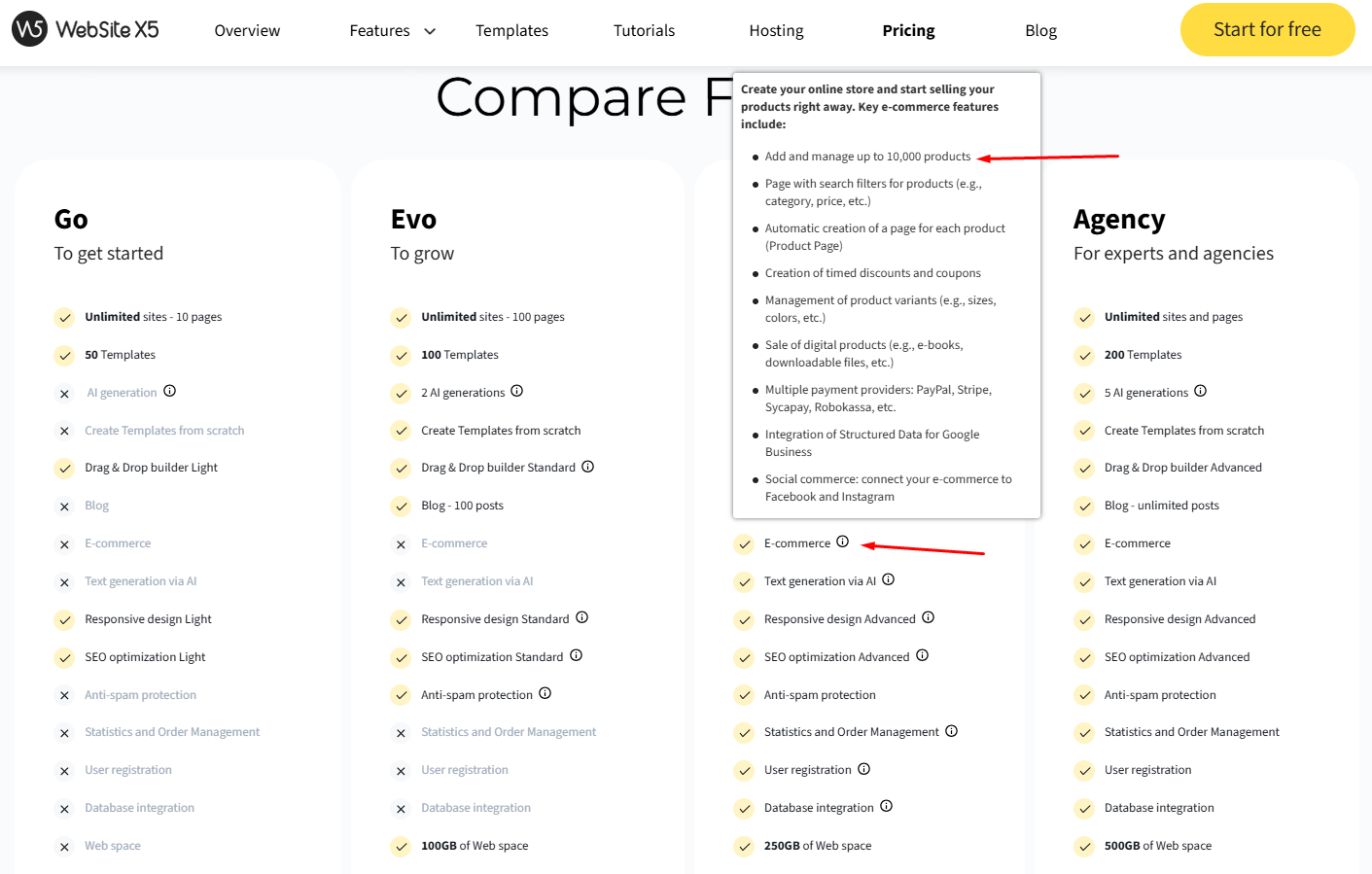Click the Hosting navigation link
The height and width of the screenshot is (874, 1372).
(x=776, y=31)
